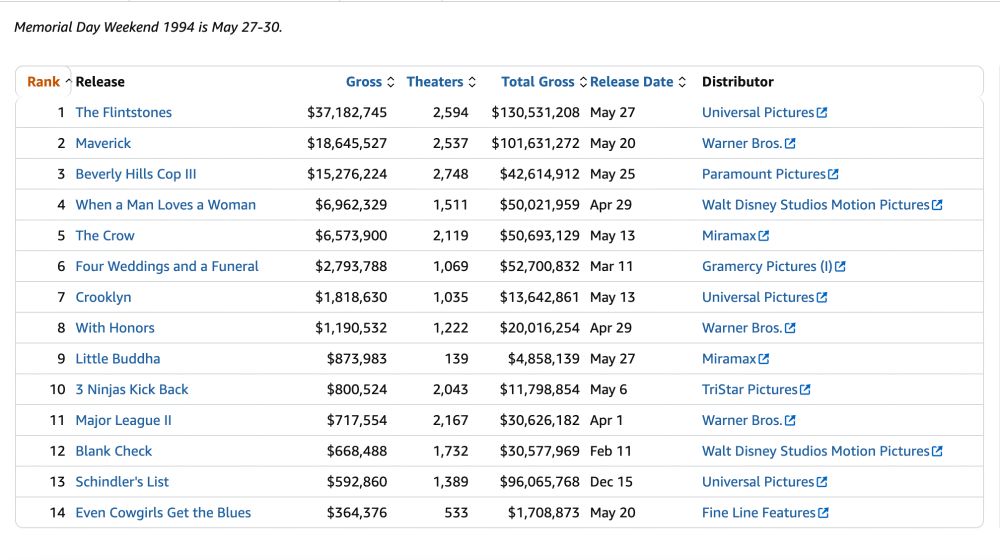Sort by Release Date column header

(631, 82)
